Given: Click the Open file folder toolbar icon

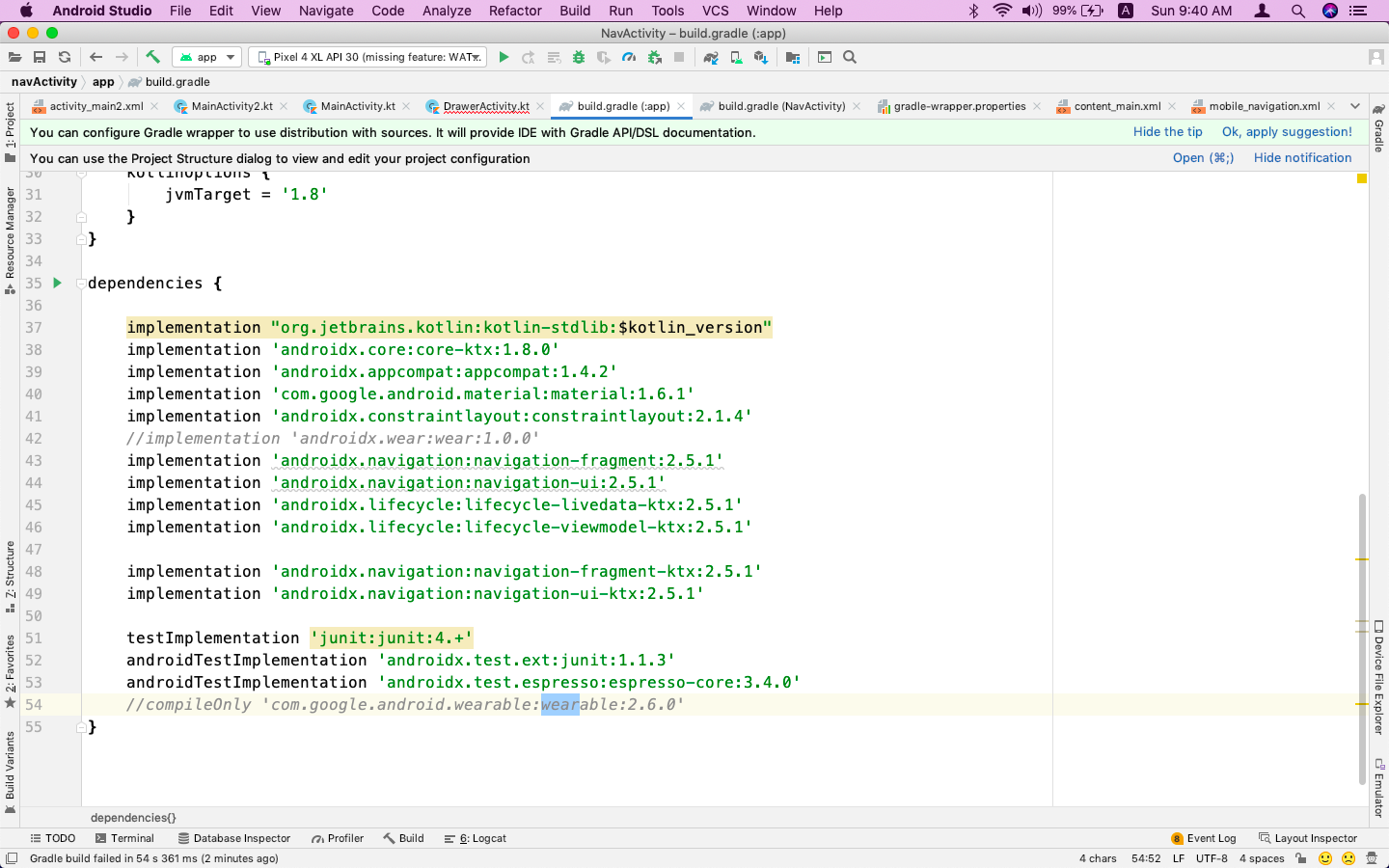Looking at the screenshot, I should pos(14,58).
